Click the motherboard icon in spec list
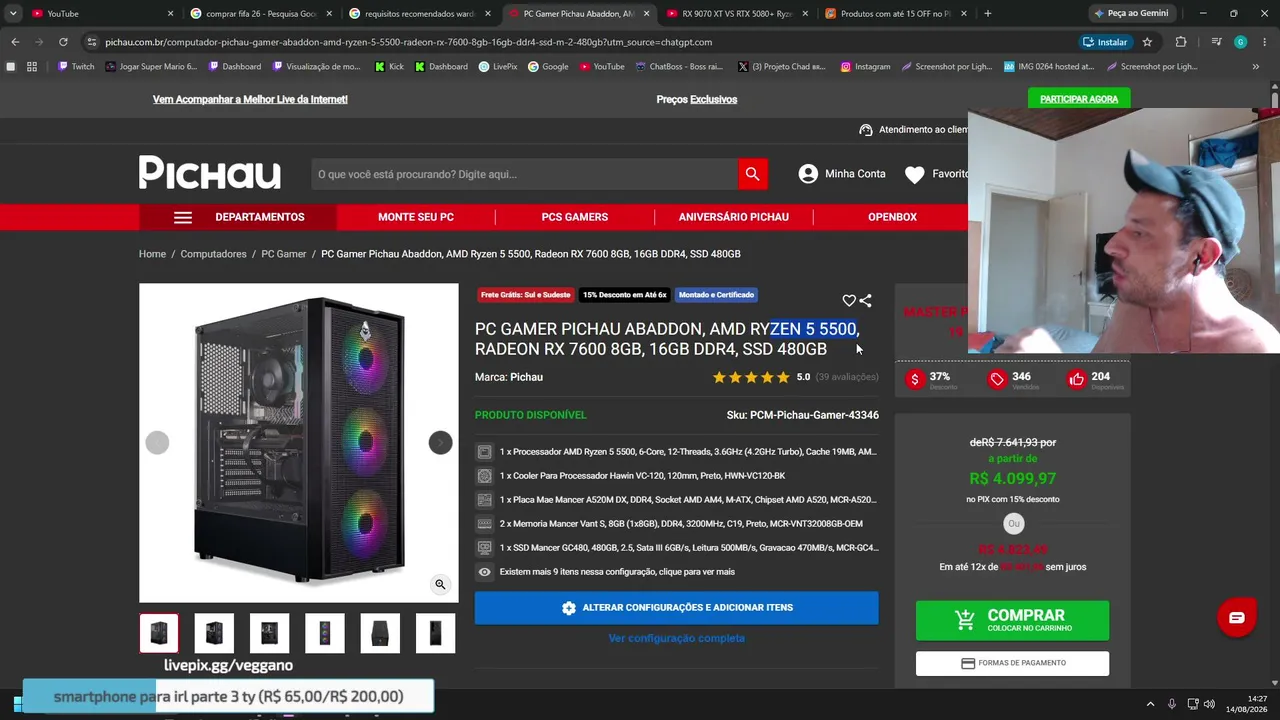The image size is (1280, 720). (485, 500)
